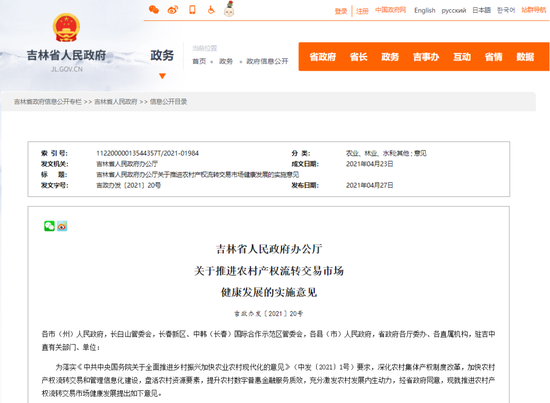Switch language to русский

click(x=454, y=11)
